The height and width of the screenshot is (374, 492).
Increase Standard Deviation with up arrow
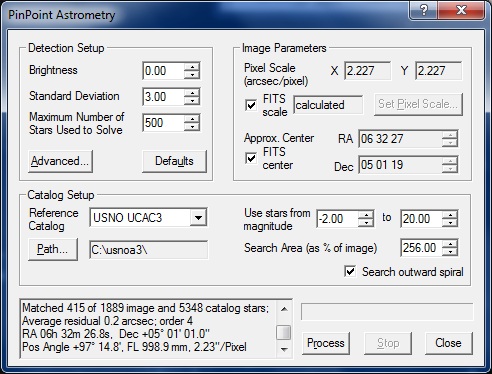(192, 92)
